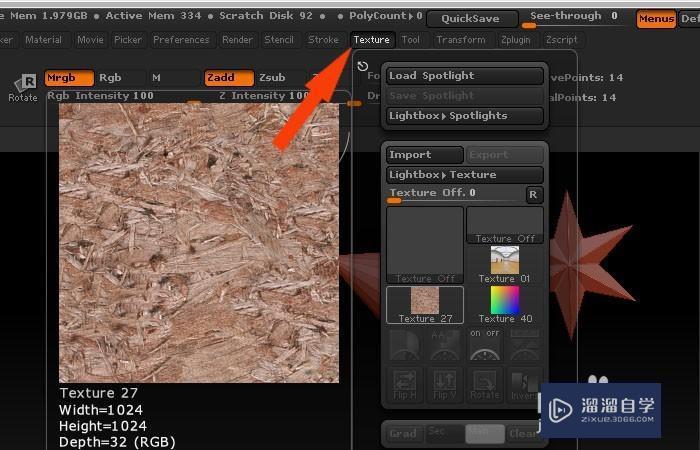Open the Zplugin menu

(515, 40)
